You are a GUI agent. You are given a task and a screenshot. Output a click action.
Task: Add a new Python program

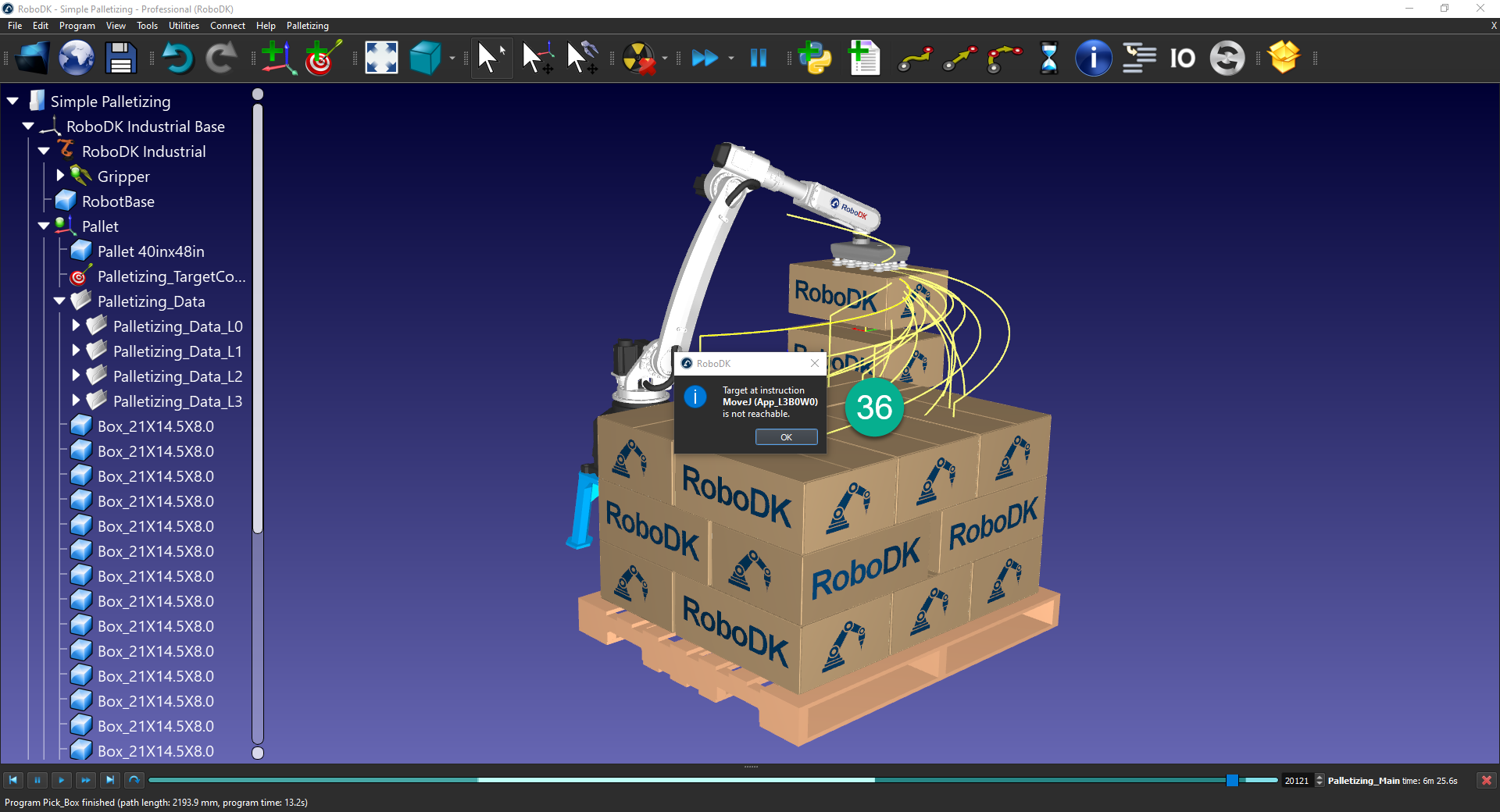815,58
